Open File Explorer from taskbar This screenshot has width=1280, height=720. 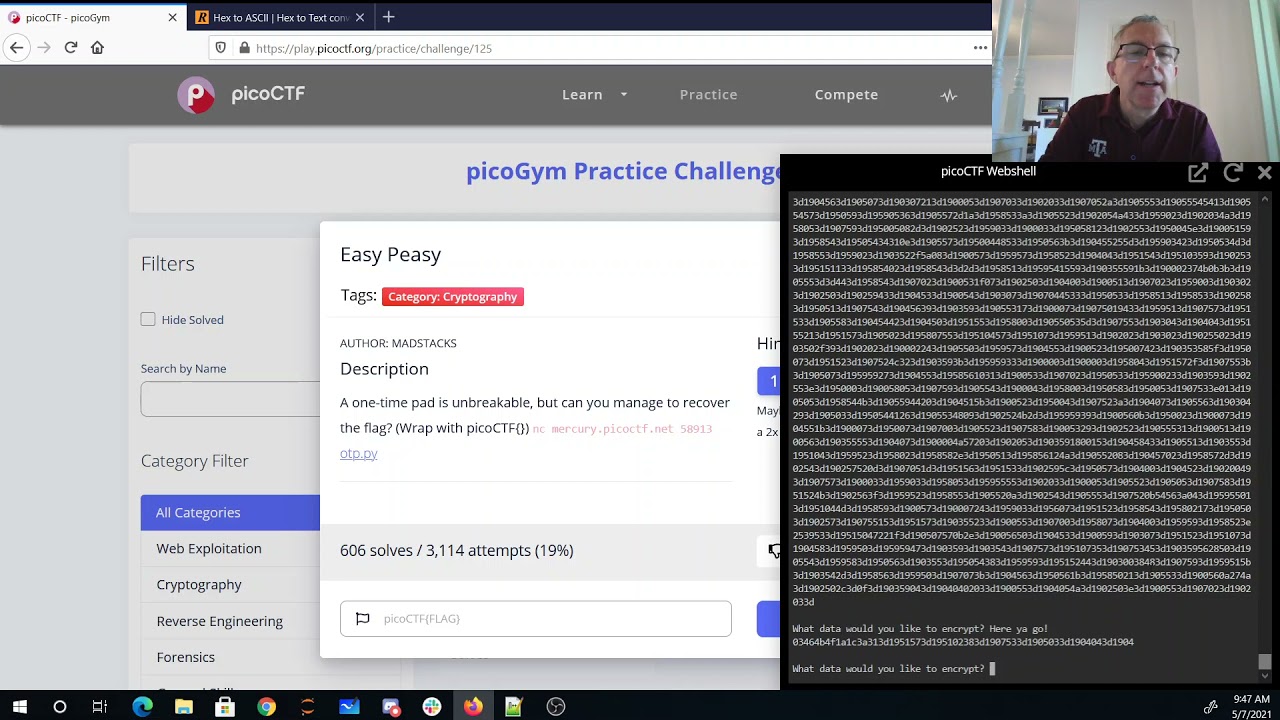183,707
